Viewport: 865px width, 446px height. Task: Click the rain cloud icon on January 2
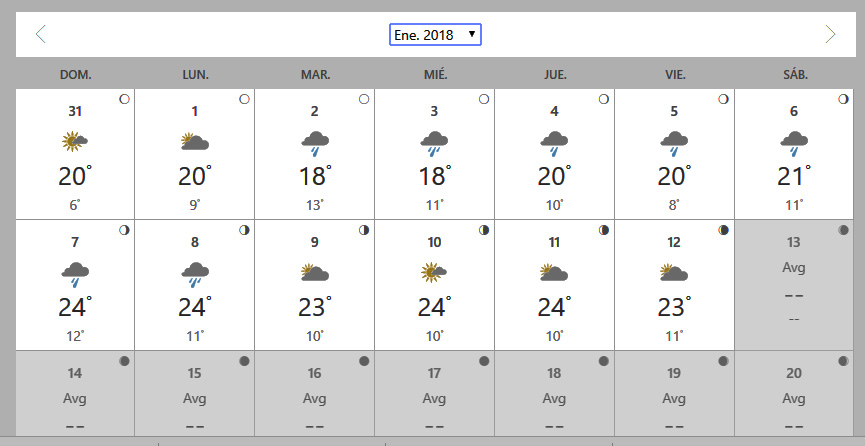click(x=314, y=143)
